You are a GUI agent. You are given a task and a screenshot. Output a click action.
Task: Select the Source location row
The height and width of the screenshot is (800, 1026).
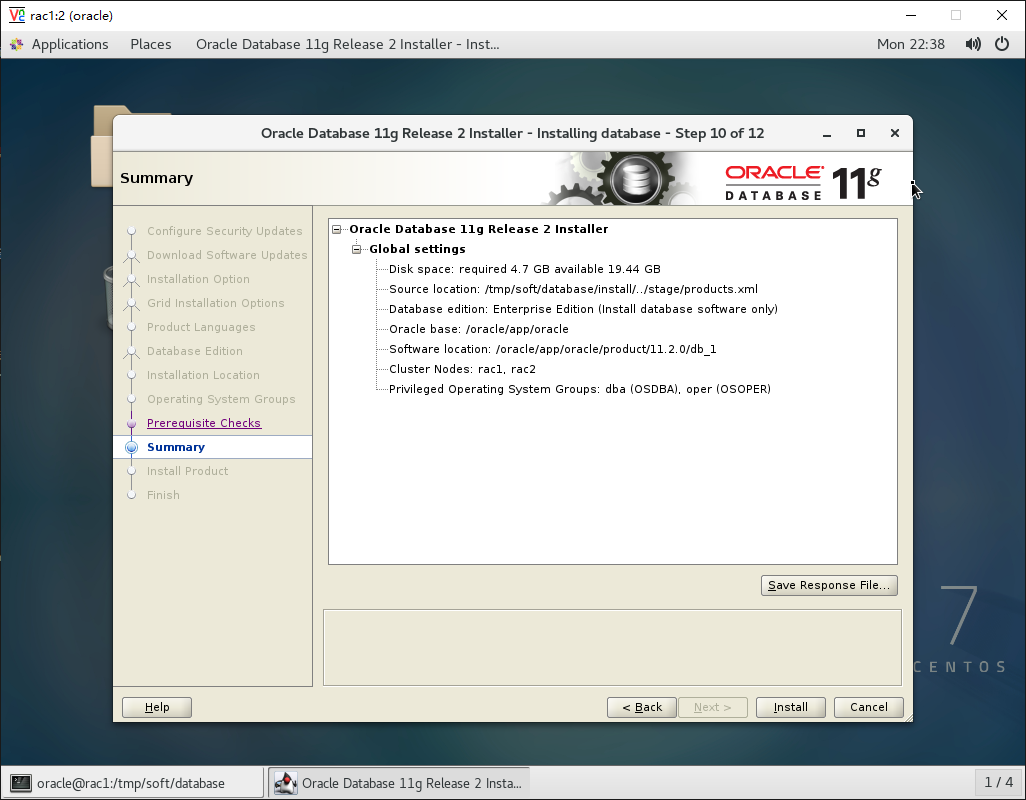tap(573, 289)
